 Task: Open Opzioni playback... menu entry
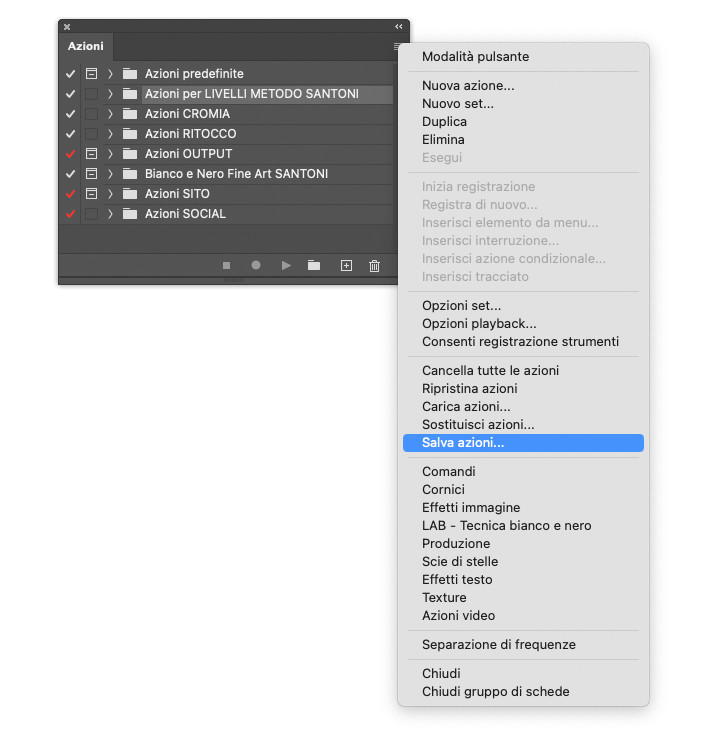click(479, 324)
